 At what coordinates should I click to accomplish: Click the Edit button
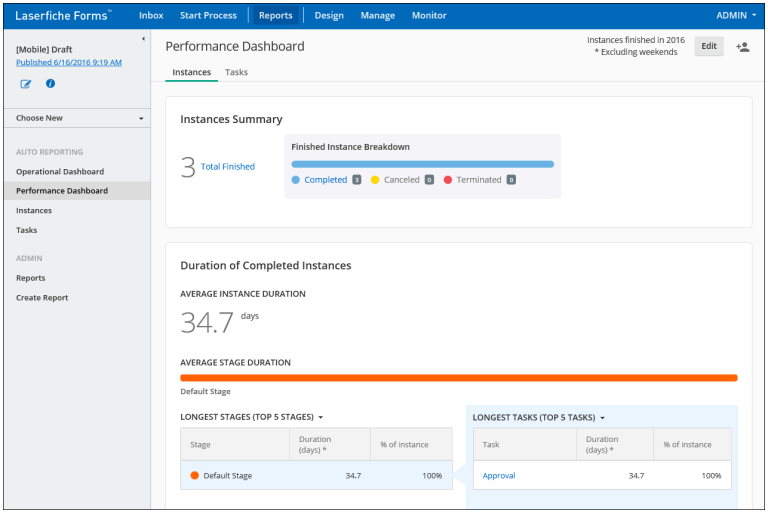click(x=709, y=46)
